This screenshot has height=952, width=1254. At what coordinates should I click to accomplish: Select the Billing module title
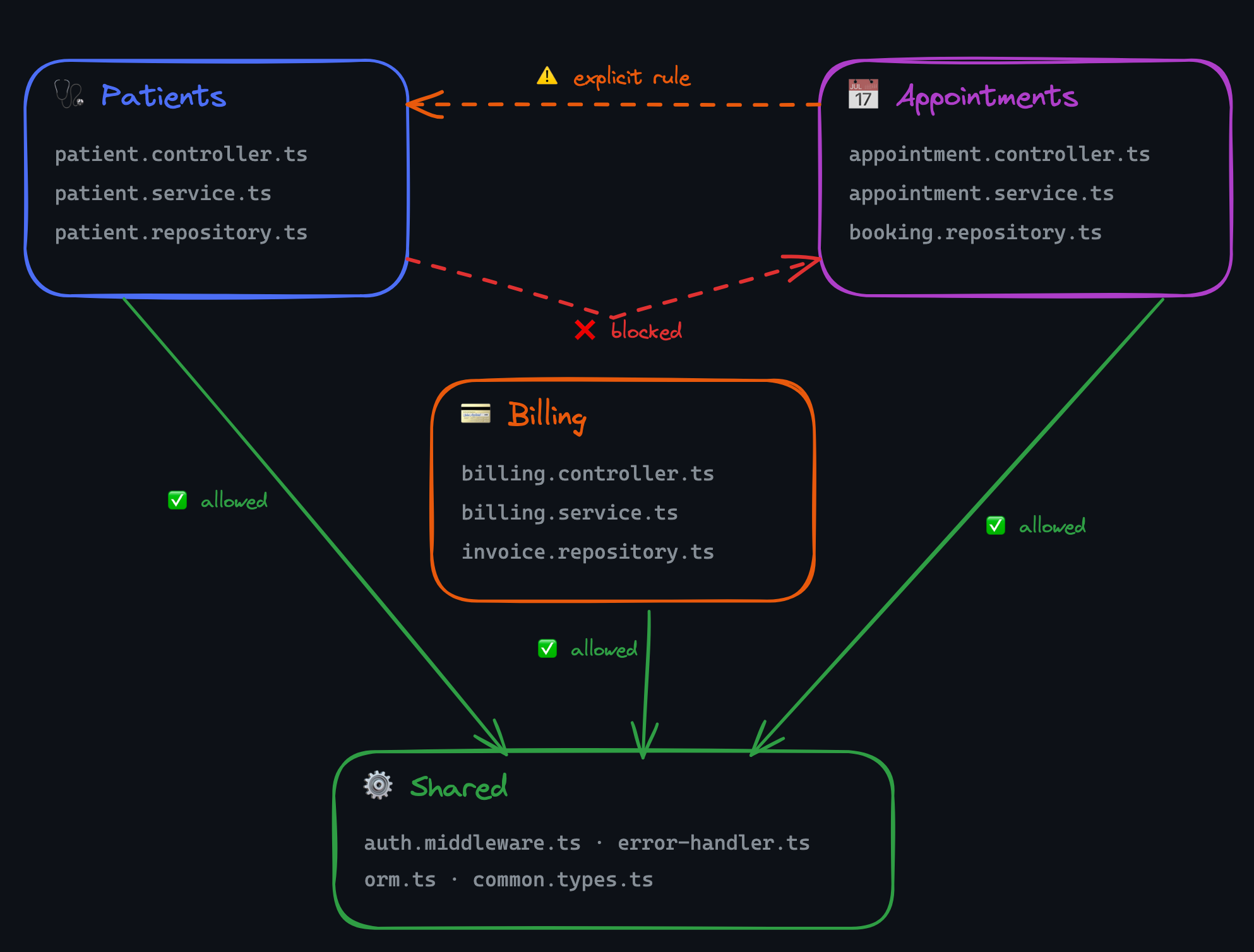tap(547, 415)
